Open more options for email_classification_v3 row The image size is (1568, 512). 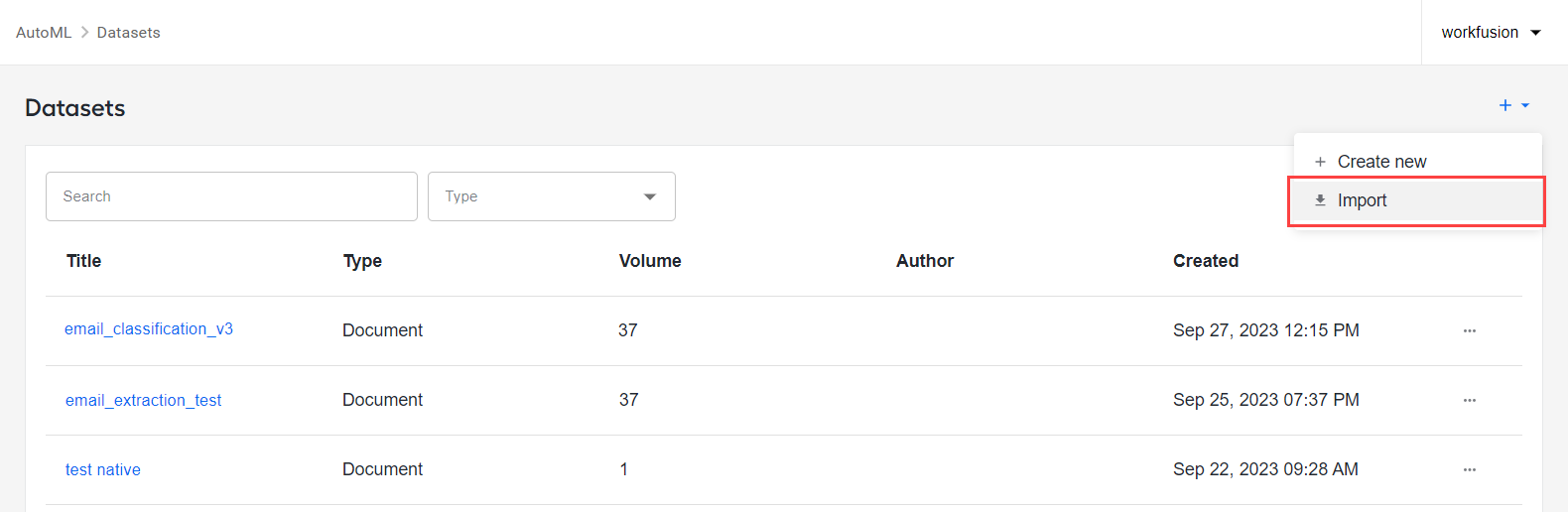point(1470,330)
